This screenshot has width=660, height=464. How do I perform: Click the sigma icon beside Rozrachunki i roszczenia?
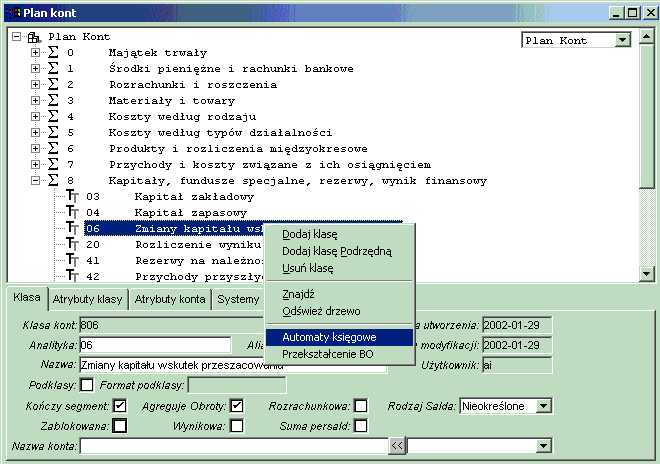(53, 84)
